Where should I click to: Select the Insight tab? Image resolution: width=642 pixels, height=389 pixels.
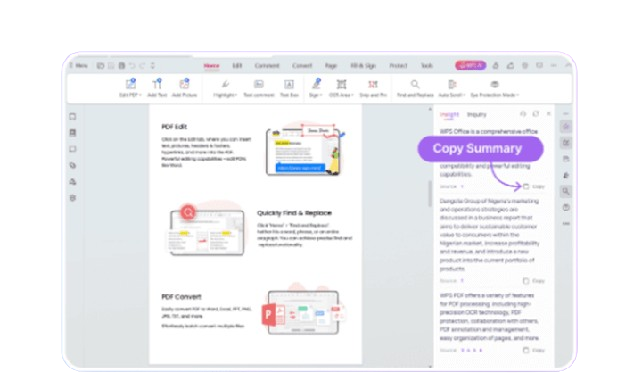tap(449, 115)
